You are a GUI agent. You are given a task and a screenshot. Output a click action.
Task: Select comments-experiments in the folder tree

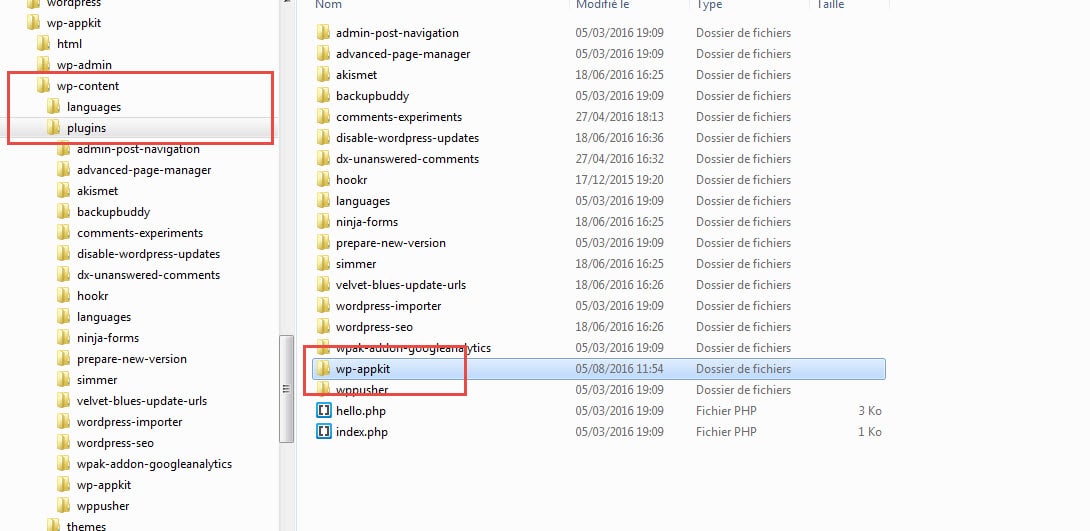[x=140, y=233]
